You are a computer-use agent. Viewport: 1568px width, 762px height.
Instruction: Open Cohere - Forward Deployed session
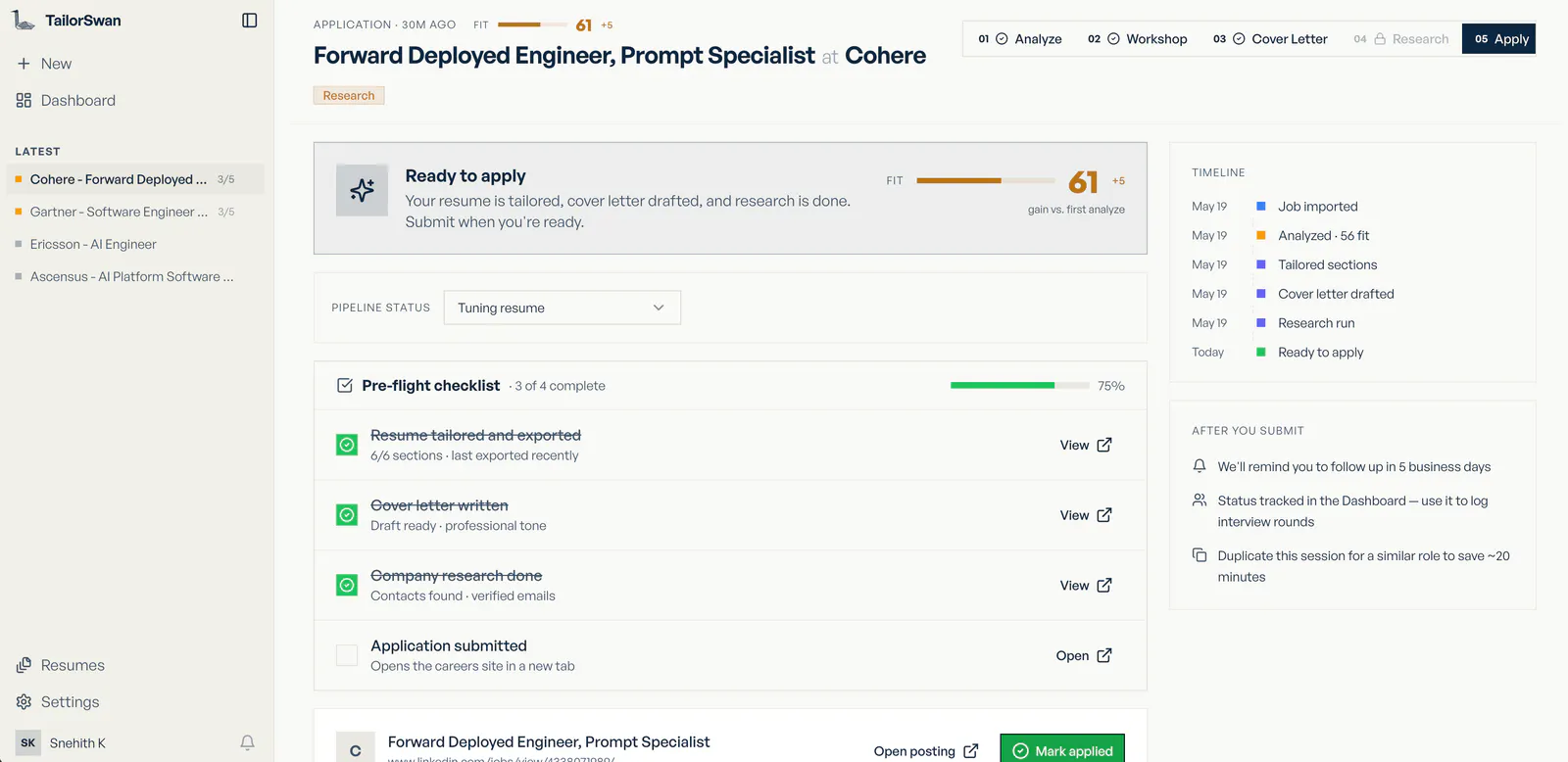[135, 179]
